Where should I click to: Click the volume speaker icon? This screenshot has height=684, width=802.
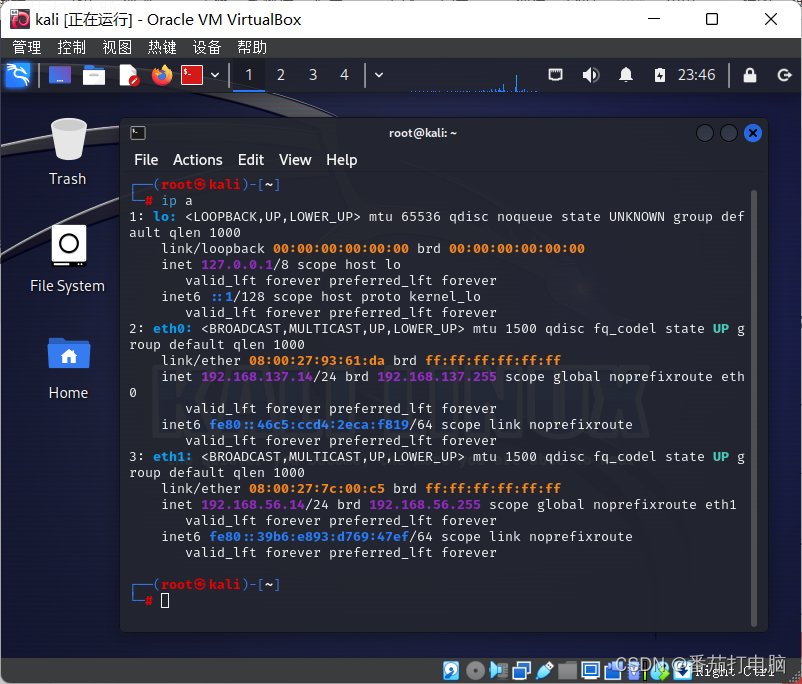[591, 75]
